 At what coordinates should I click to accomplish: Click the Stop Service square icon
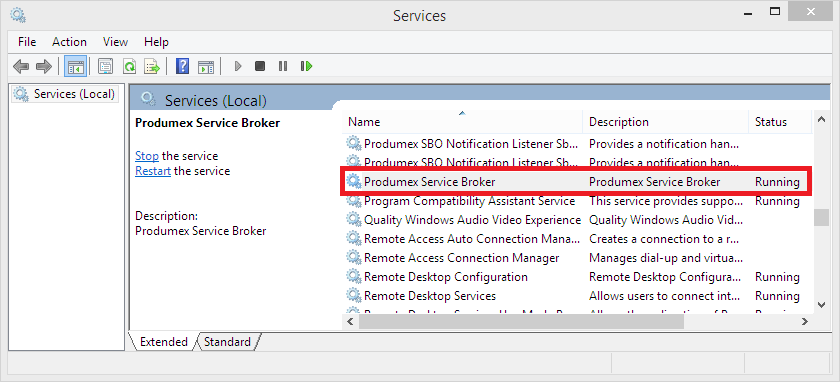tap(260, 66)
